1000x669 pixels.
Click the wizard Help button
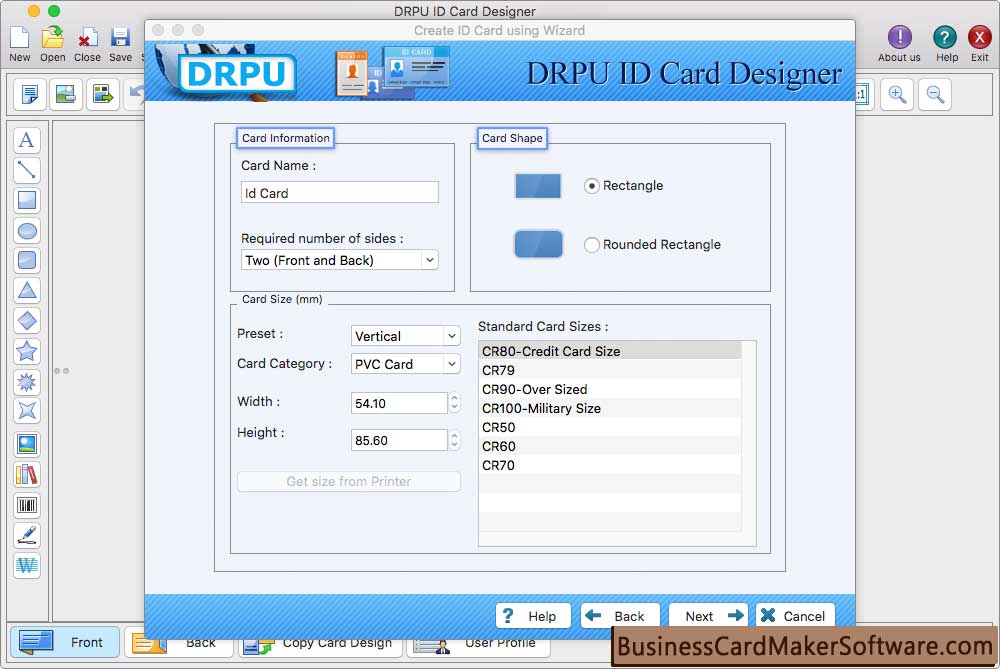coord(533,616)
